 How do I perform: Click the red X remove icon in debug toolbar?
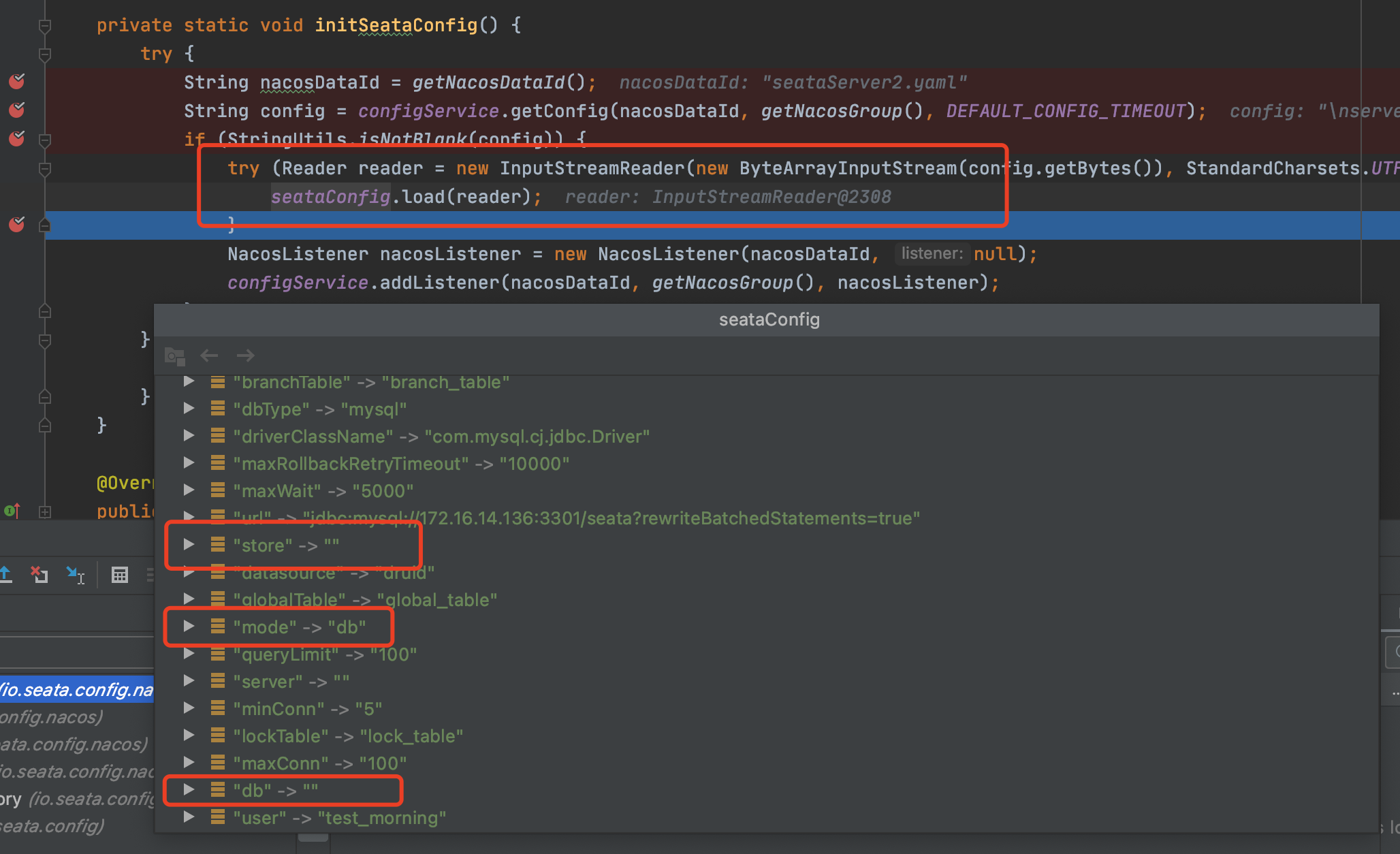click(x=39, y=574)
